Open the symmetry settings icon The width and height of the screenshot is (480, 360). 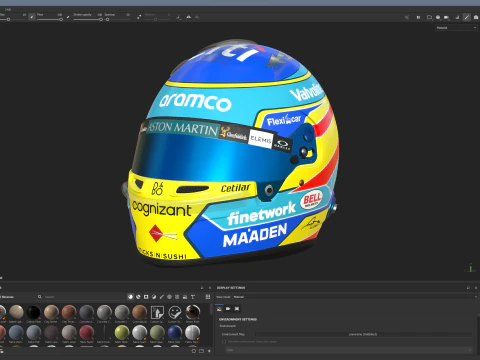pos(179,17)
